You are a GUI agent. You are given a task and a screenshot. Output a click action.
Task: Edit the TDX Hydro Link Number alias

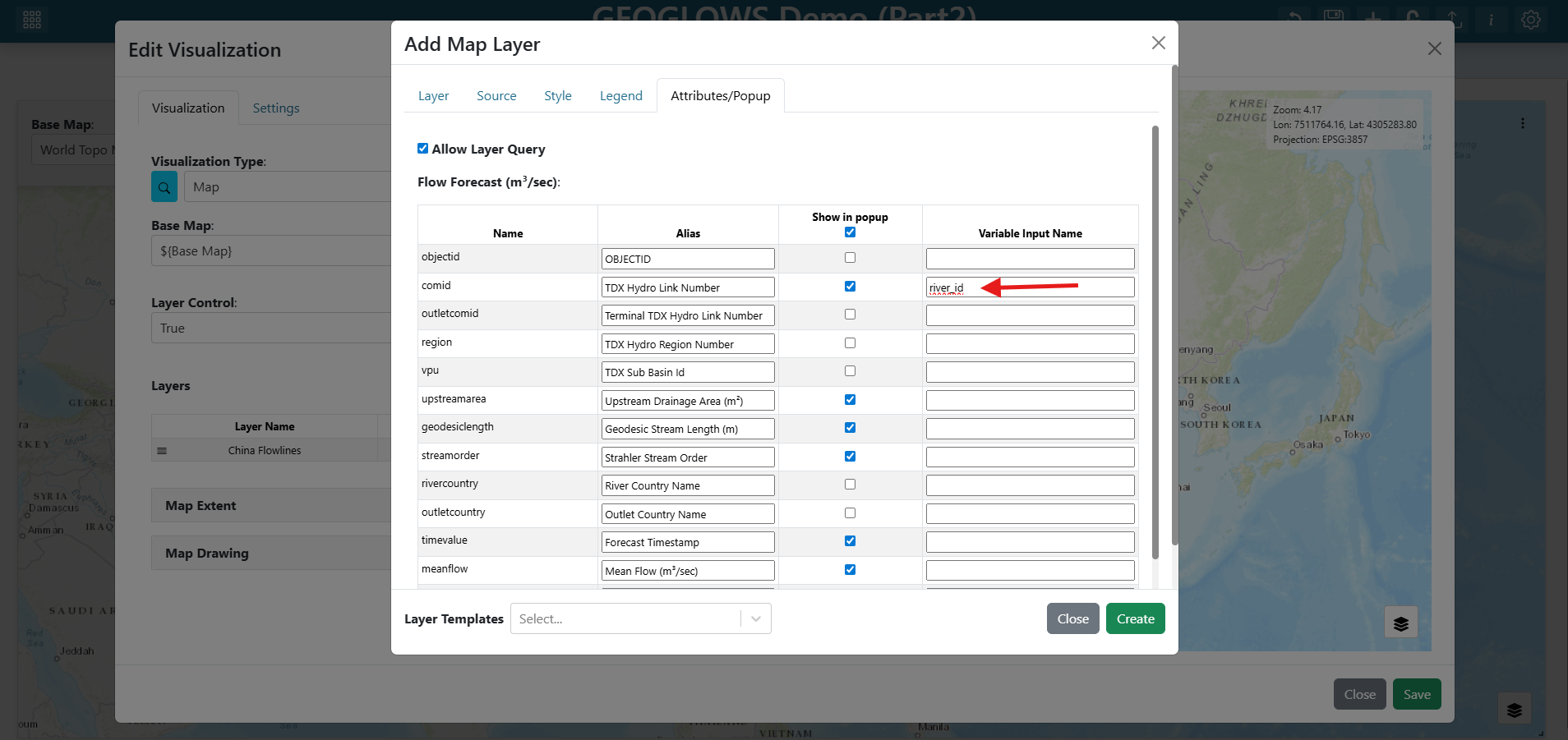coord(688,287)
